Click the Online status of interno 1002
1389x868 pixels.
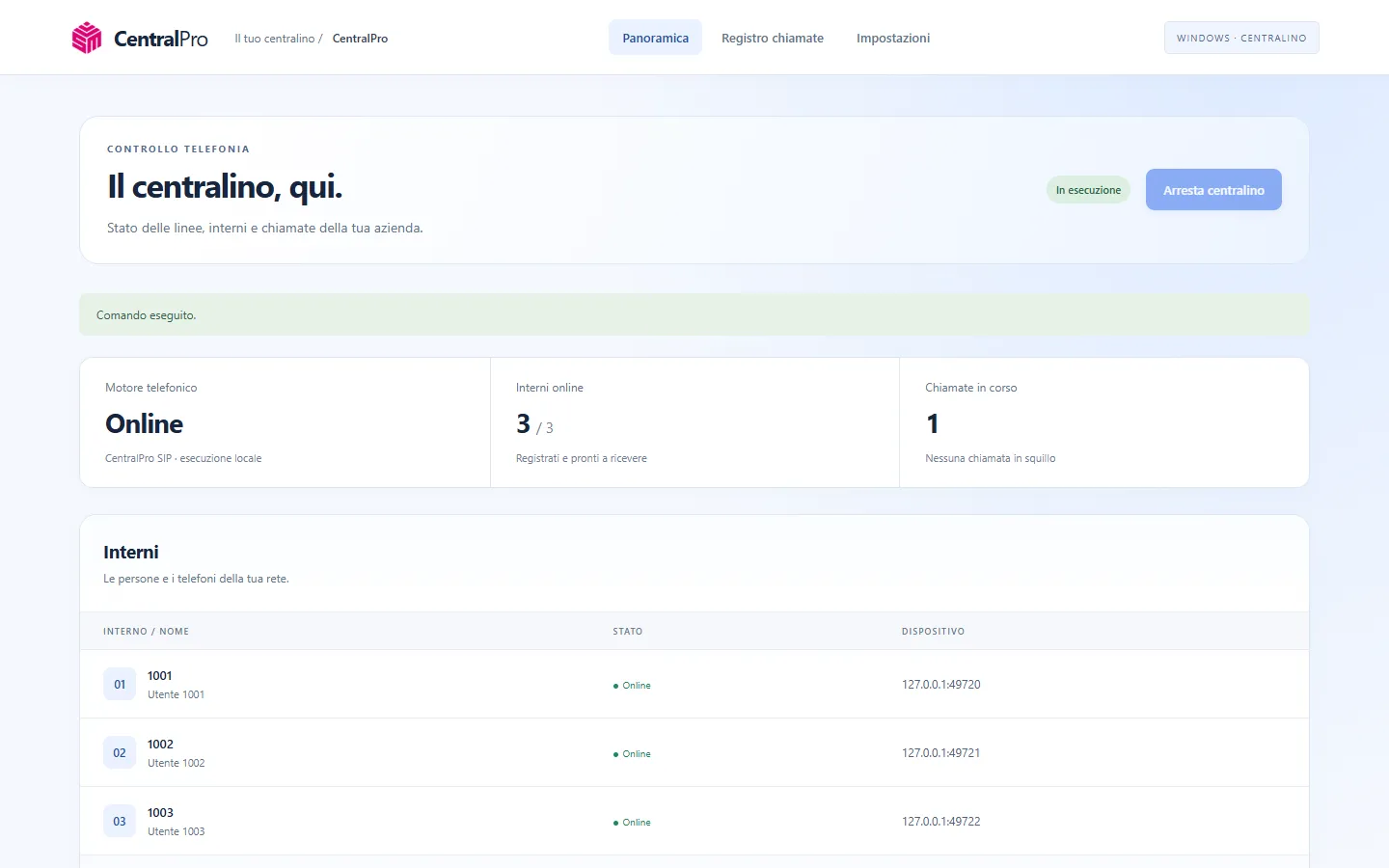pyautogui.click(x=632, y=754)
